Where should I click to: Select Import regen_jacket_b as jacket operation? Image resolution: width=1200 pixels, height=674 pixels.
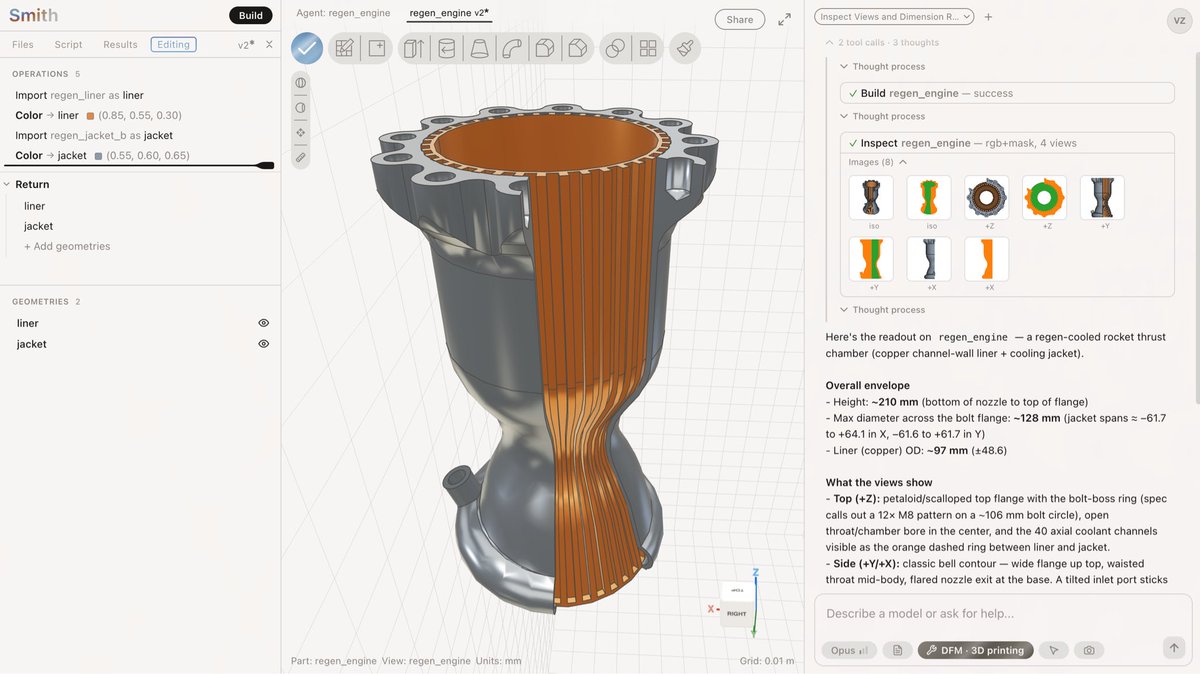tap(94, 135)
